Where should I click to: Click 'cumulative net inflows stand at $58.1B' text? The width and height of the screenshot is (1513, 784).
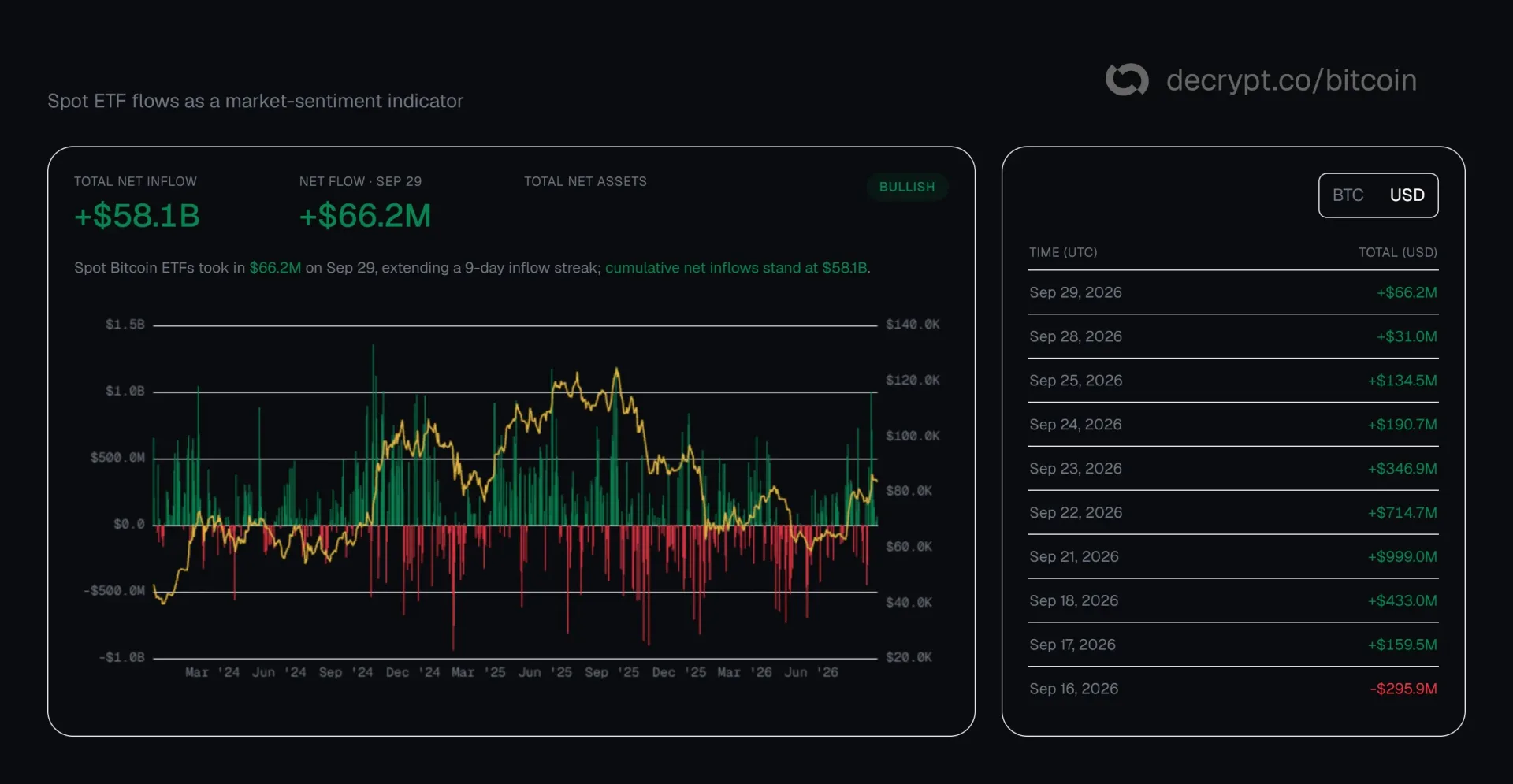(736, 268)
